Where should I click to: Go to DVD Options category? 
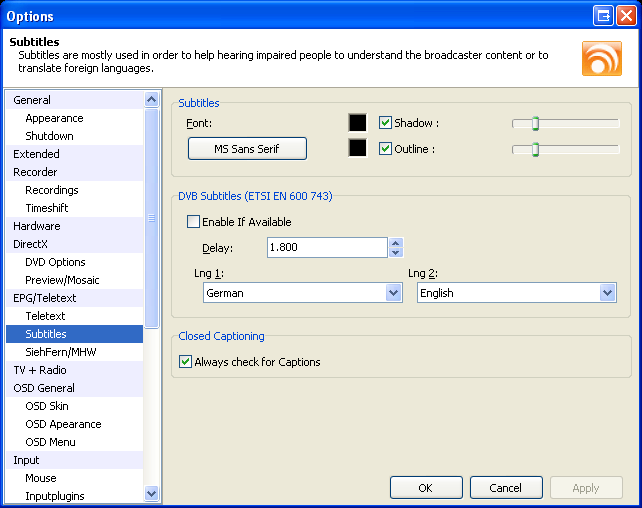point(56,262)
